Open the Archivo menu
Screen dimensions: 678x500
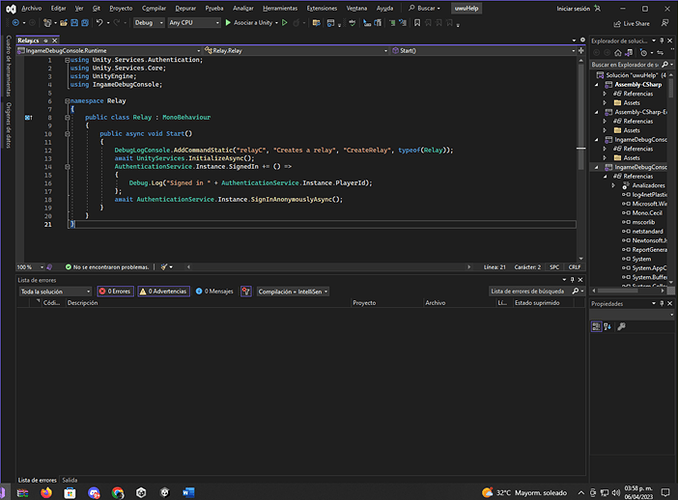[32, 8]
